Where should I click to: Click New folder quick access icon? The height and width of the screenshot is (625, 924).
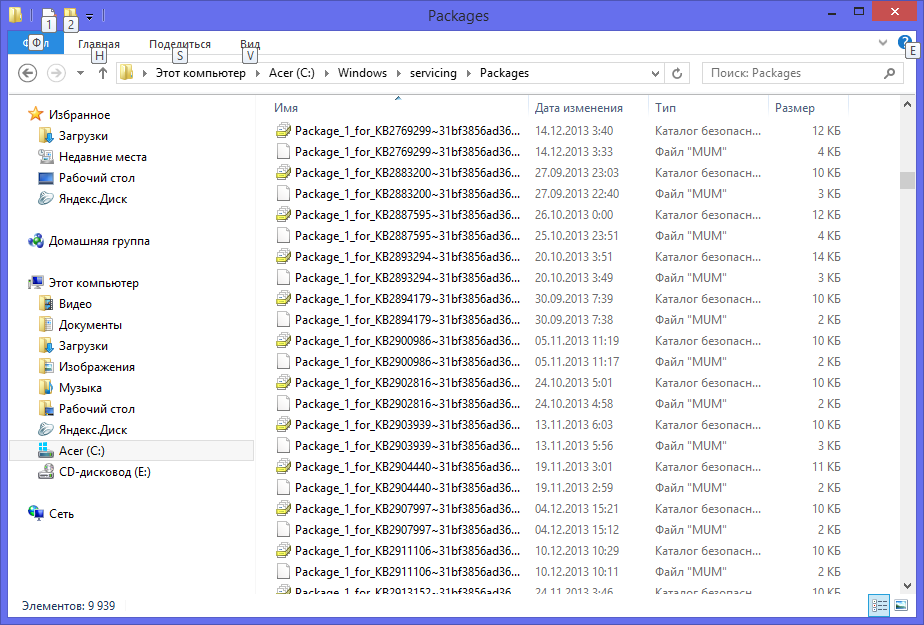coord(70,15)
